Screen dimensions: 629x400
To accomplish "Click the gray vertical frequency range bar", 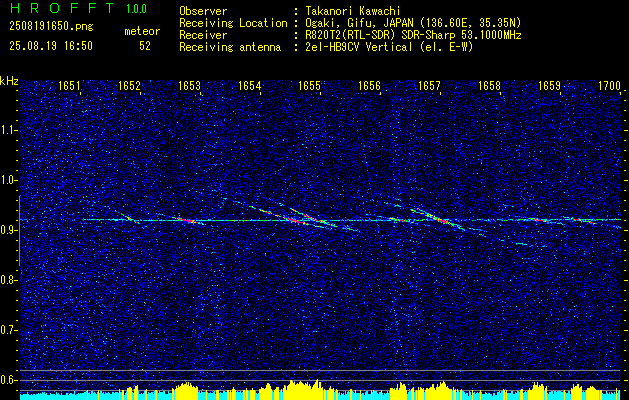I will [x=19, y=230].
